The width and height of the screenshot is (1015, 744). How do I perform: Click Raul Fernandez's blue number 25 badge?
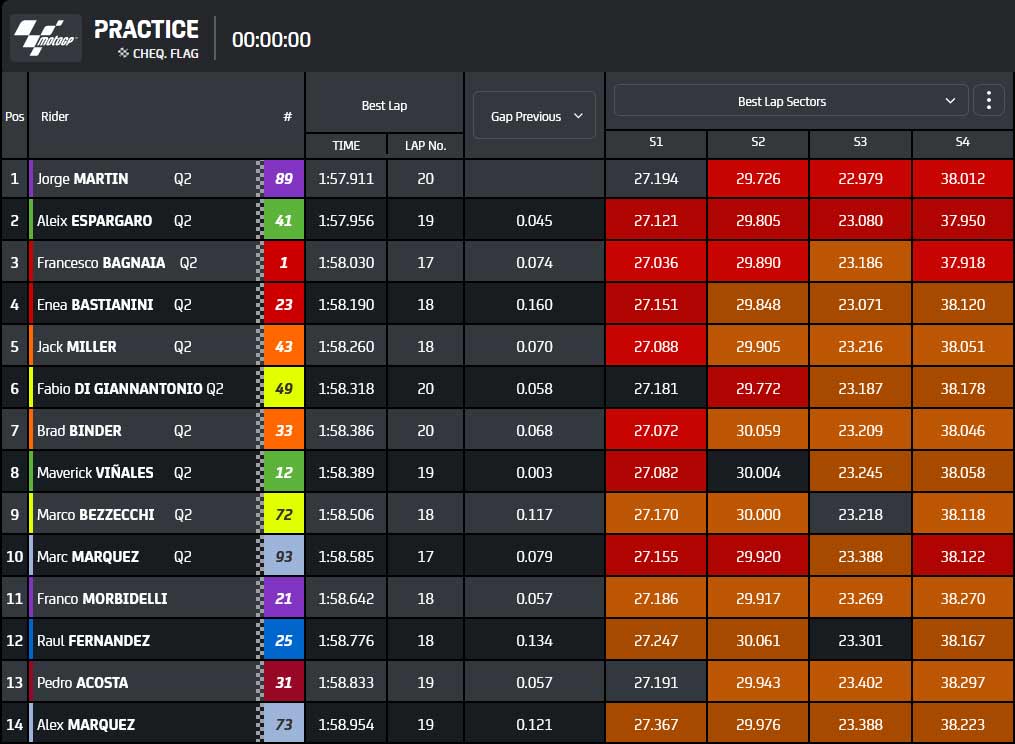[284, 640]
